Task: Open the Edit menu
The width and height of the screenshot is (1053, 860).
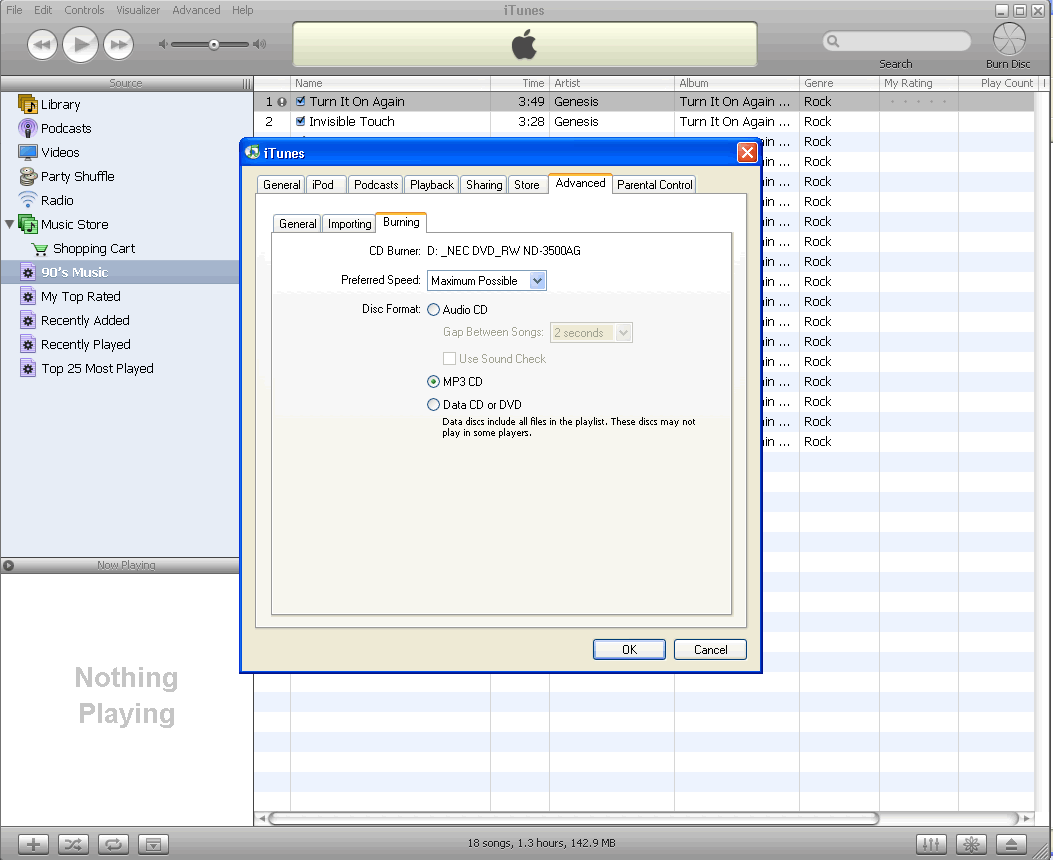Action: tap(43, 10)
